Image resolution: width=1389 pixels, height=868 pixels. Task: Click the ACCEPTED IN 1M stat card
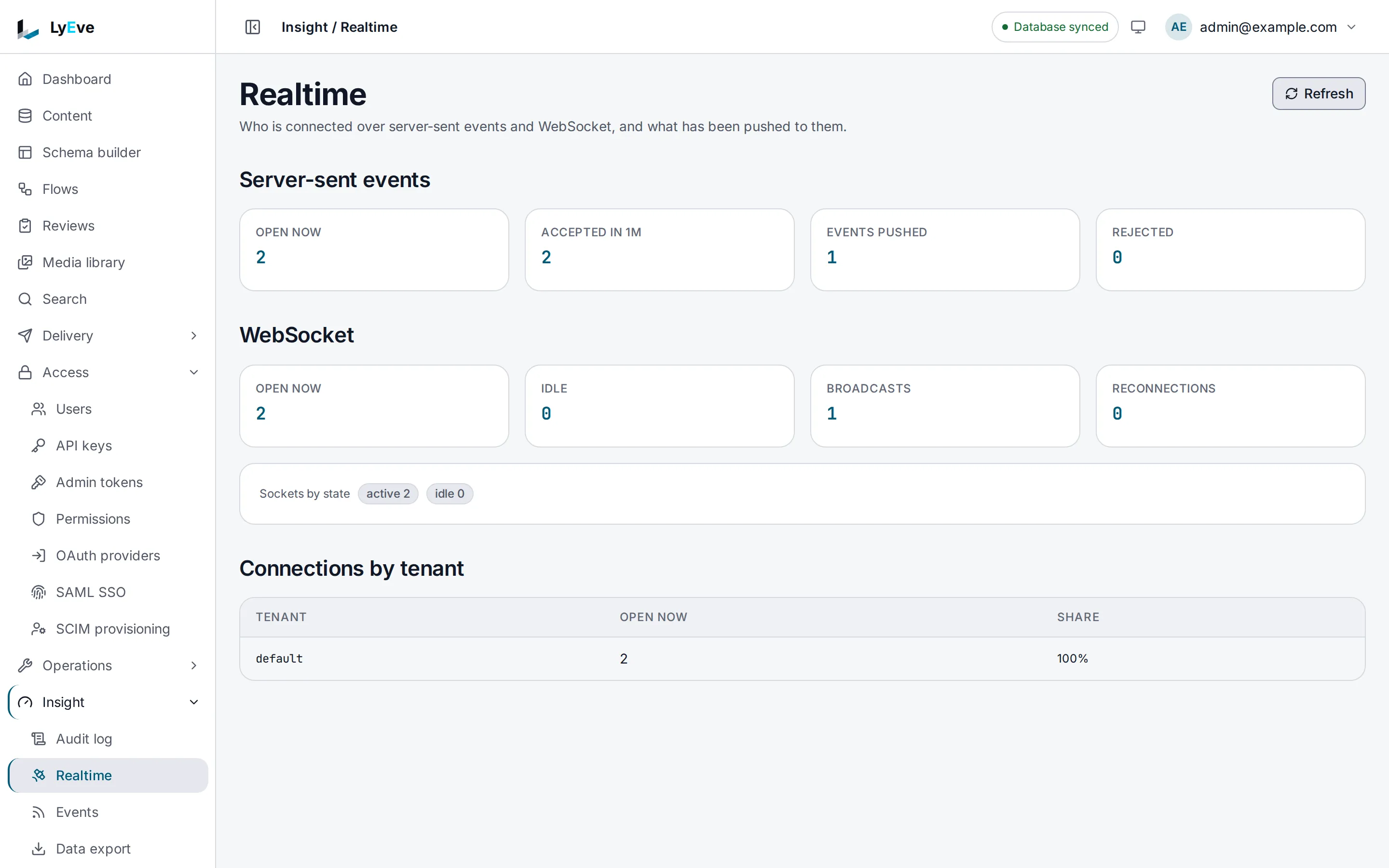(659, 250)
